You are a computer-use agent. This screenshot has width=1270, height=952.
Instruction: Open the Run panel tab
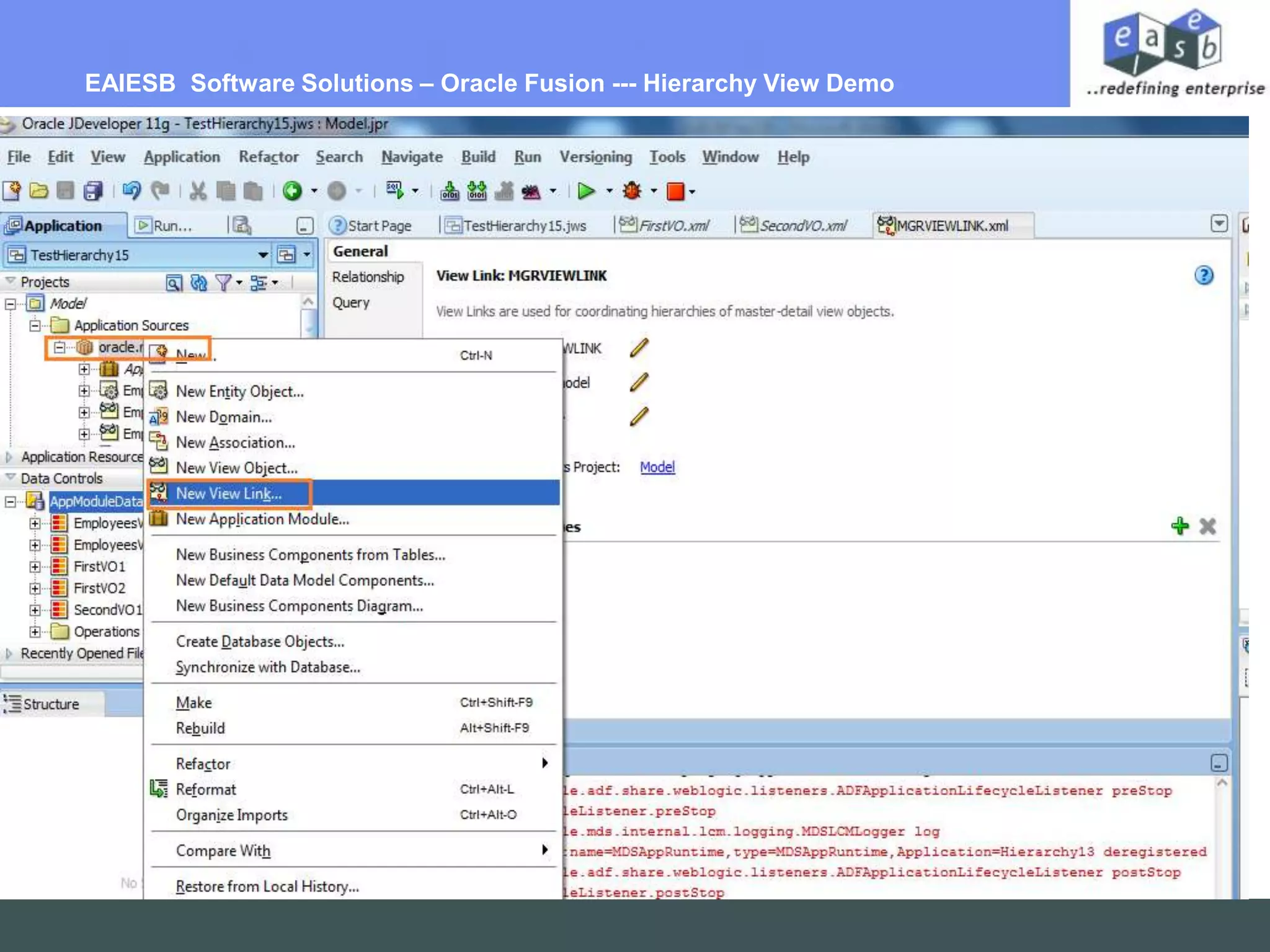pos(165,226)
